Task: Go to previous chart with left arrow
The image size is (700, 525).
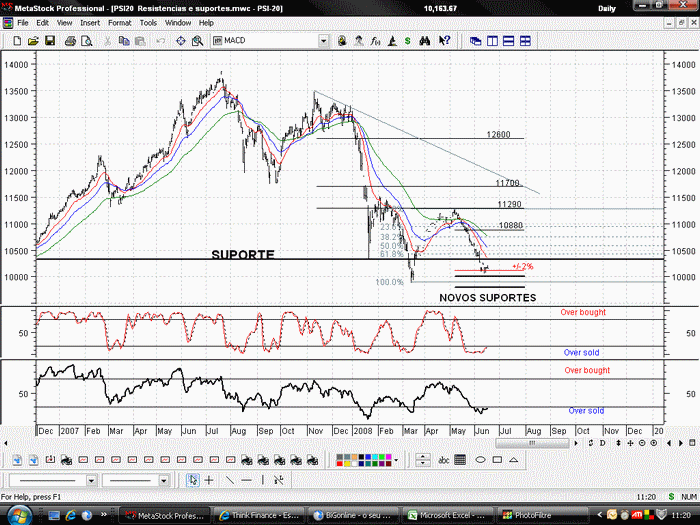Action: coord(669,443)
